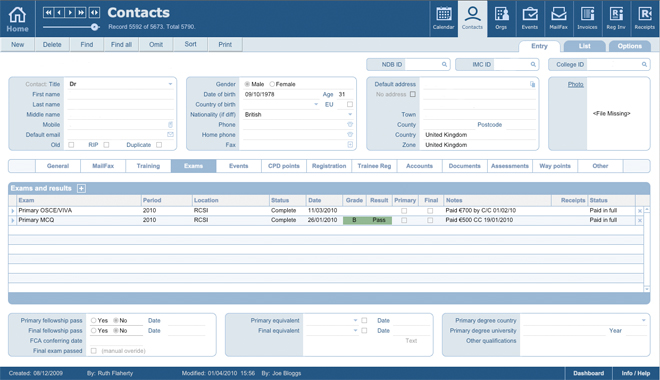Search by NDB ID magnifier icon

coord(444,64)
